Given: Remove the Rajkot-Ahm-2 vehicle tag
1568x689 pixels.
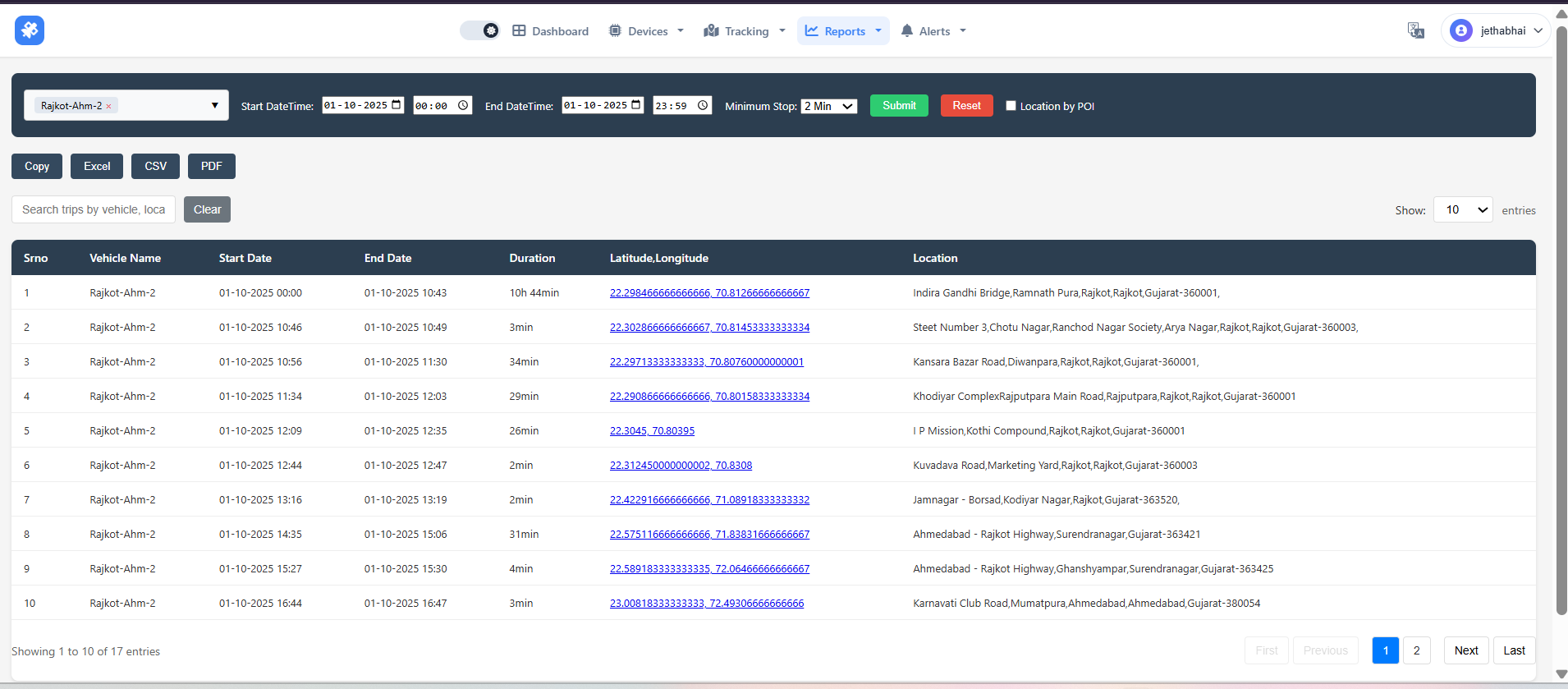Looking at the screenshot, I should 108,106.
